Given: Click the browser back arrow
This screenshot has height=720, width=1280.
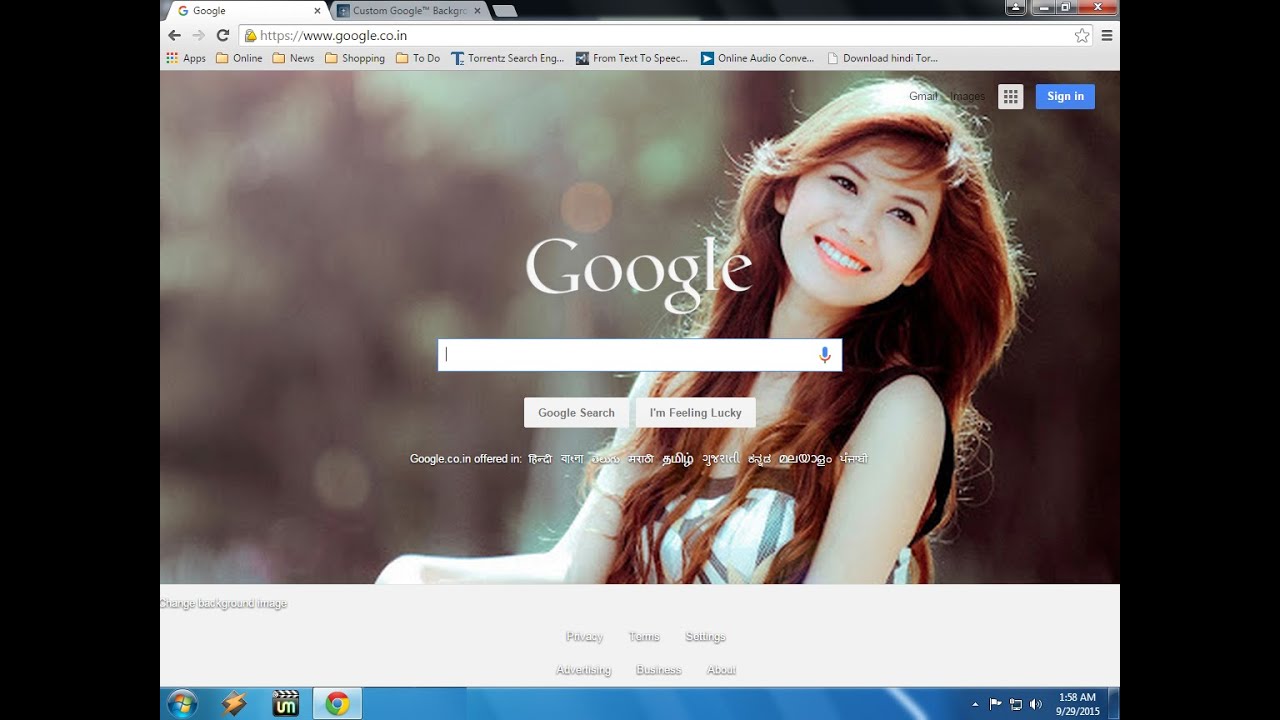Looking at the screenshot, I should point(175,35).
